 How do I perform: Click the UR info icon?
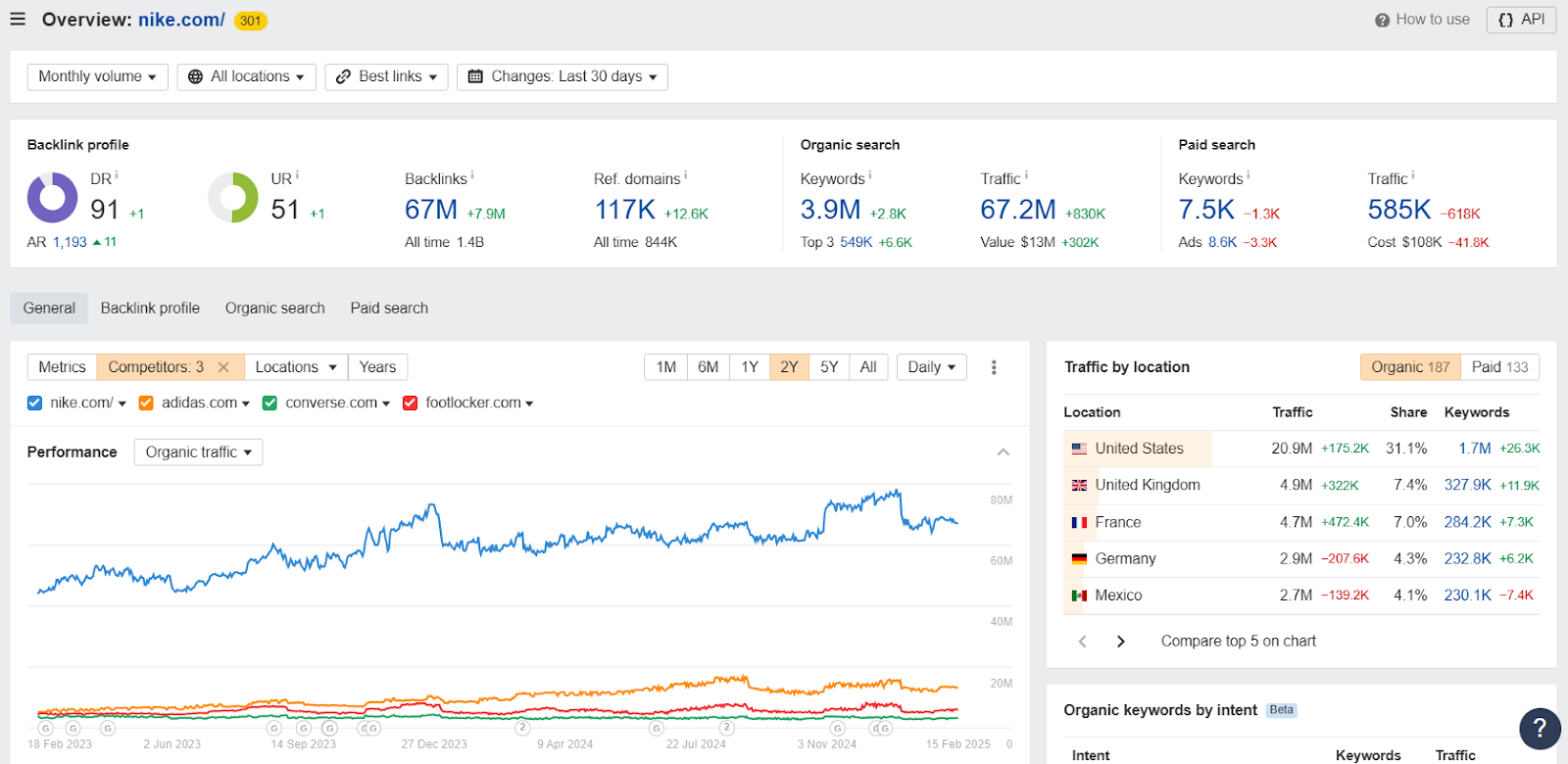tap(297, 175)
